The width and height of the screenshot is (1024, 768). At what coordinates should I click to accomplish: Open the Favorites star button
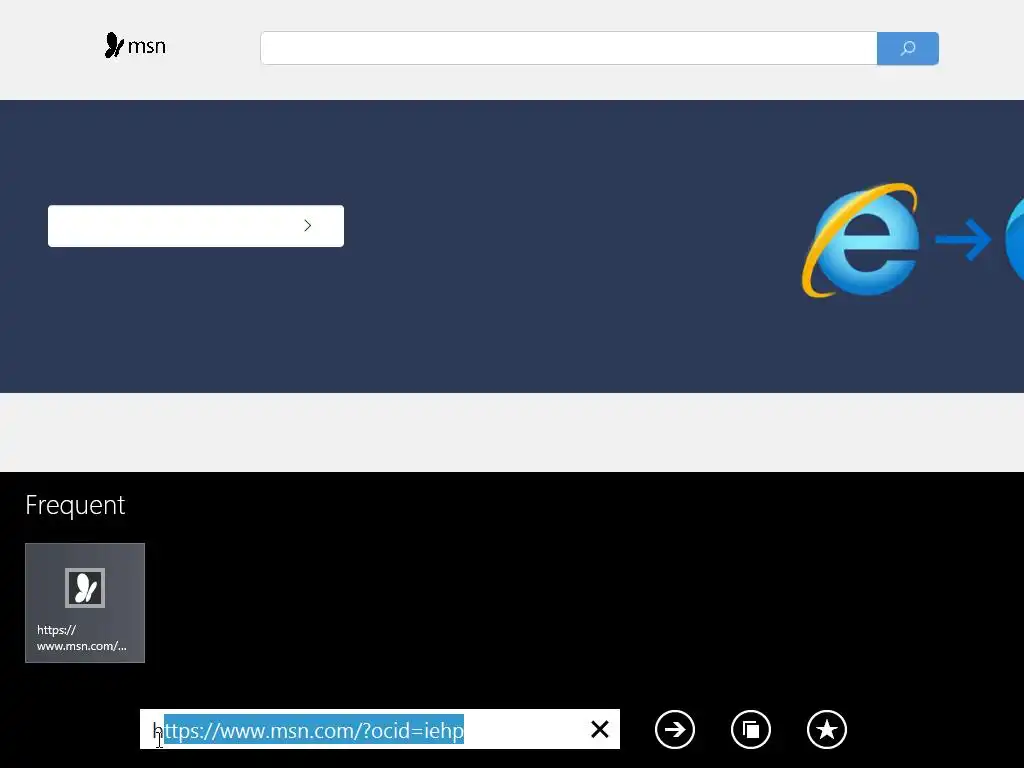click(827, 729)
